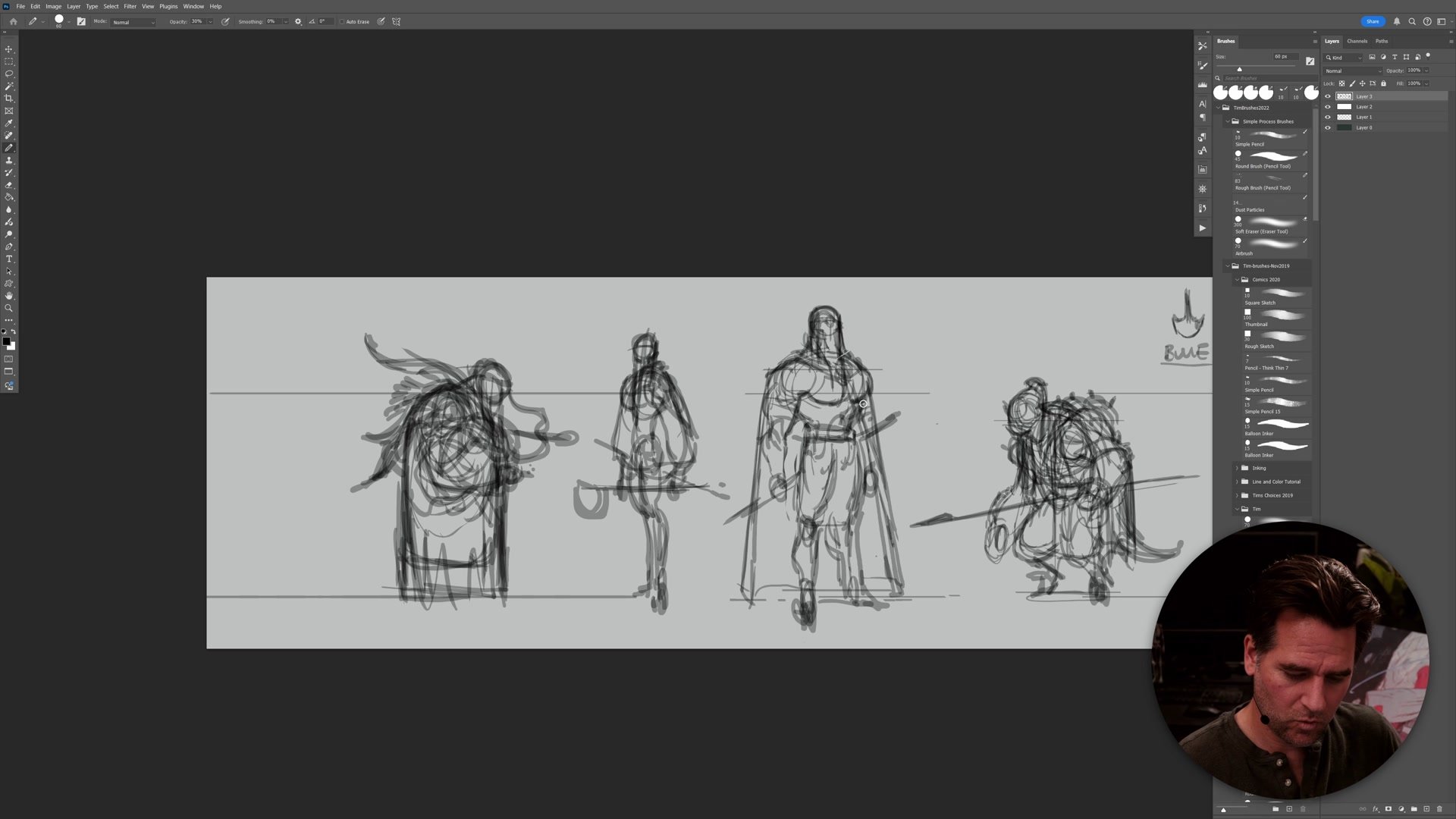The width and height of the screenshot is (1456, 819).
Task: Click the brush Size slider handle
Action: pos(1239,70)
